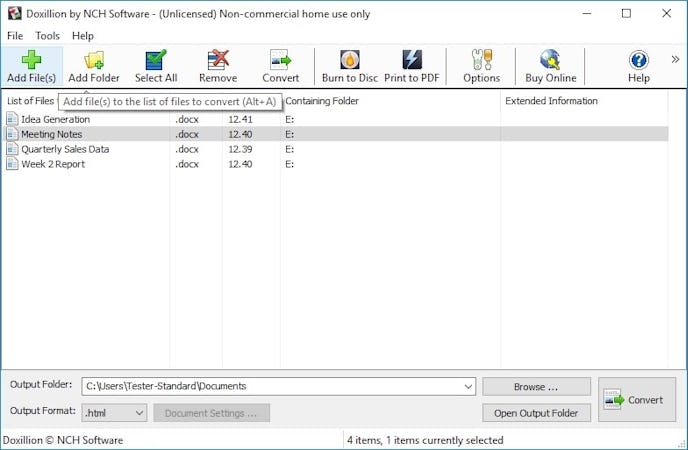Open the Burn to Disc tool
This screenshot has height=450, width=688.
click(x=350, y=67)
